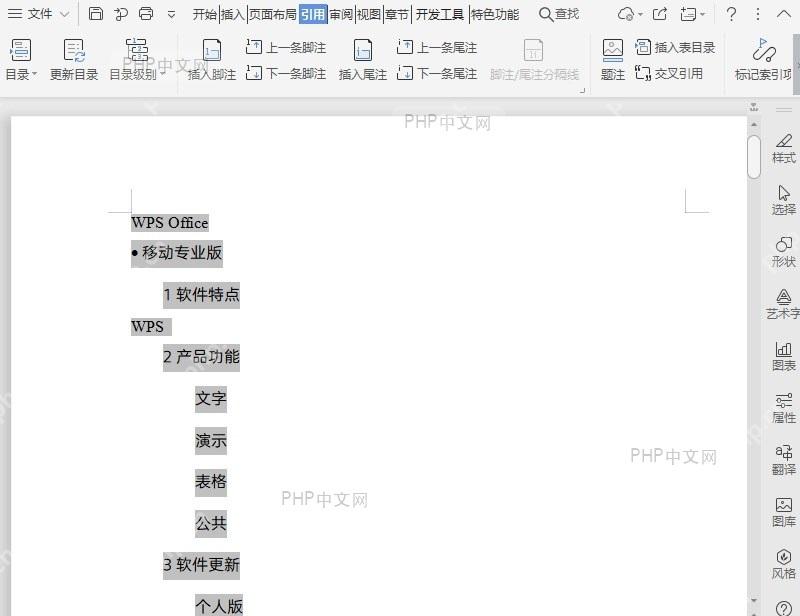Go to 下一条尾注

click(x=437, y=73)
